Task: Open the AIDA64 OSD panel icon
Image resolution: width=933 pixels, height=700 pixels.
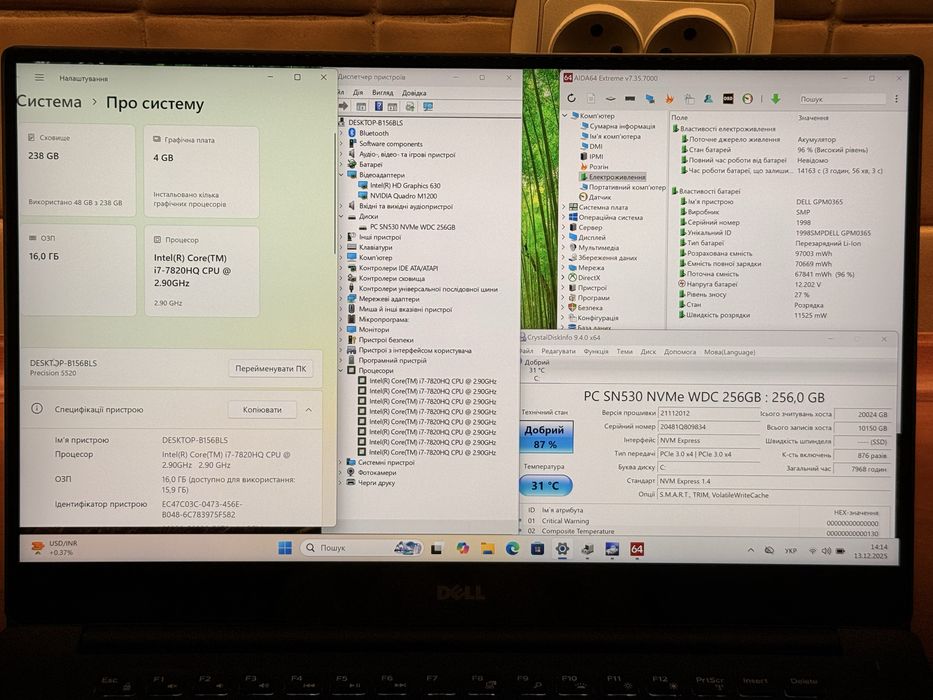Action: tap(728, 99)
